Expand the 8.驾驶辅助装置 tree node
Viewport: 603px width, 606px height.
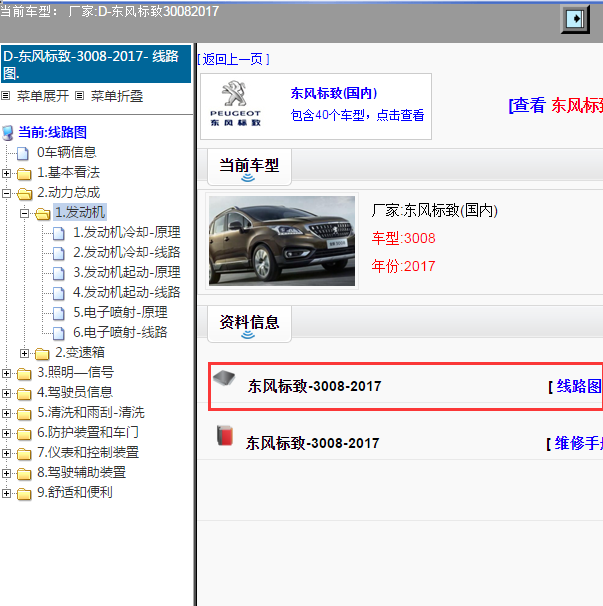6,474
